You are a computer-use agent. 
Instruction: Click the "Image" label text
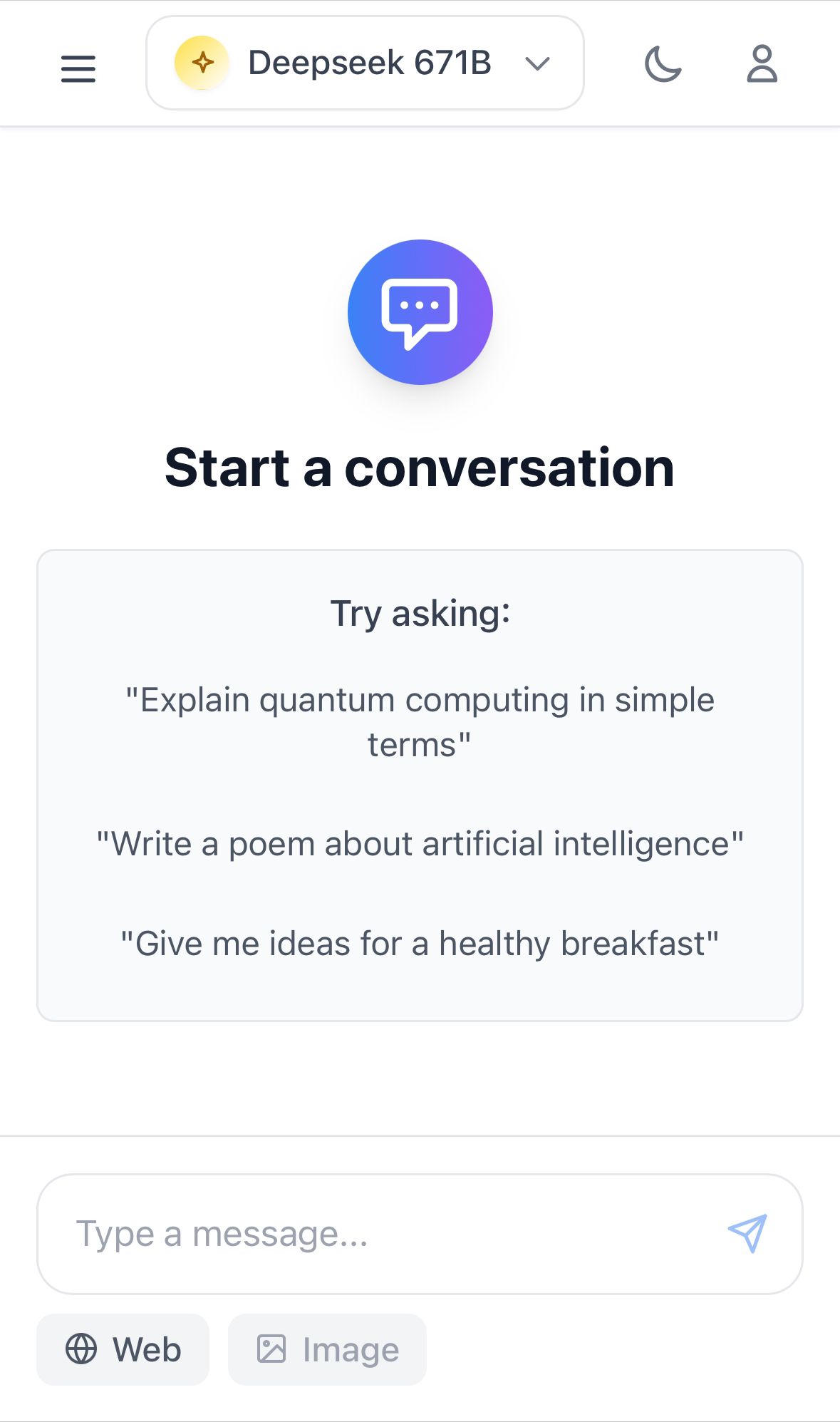tap(351, 1350)
